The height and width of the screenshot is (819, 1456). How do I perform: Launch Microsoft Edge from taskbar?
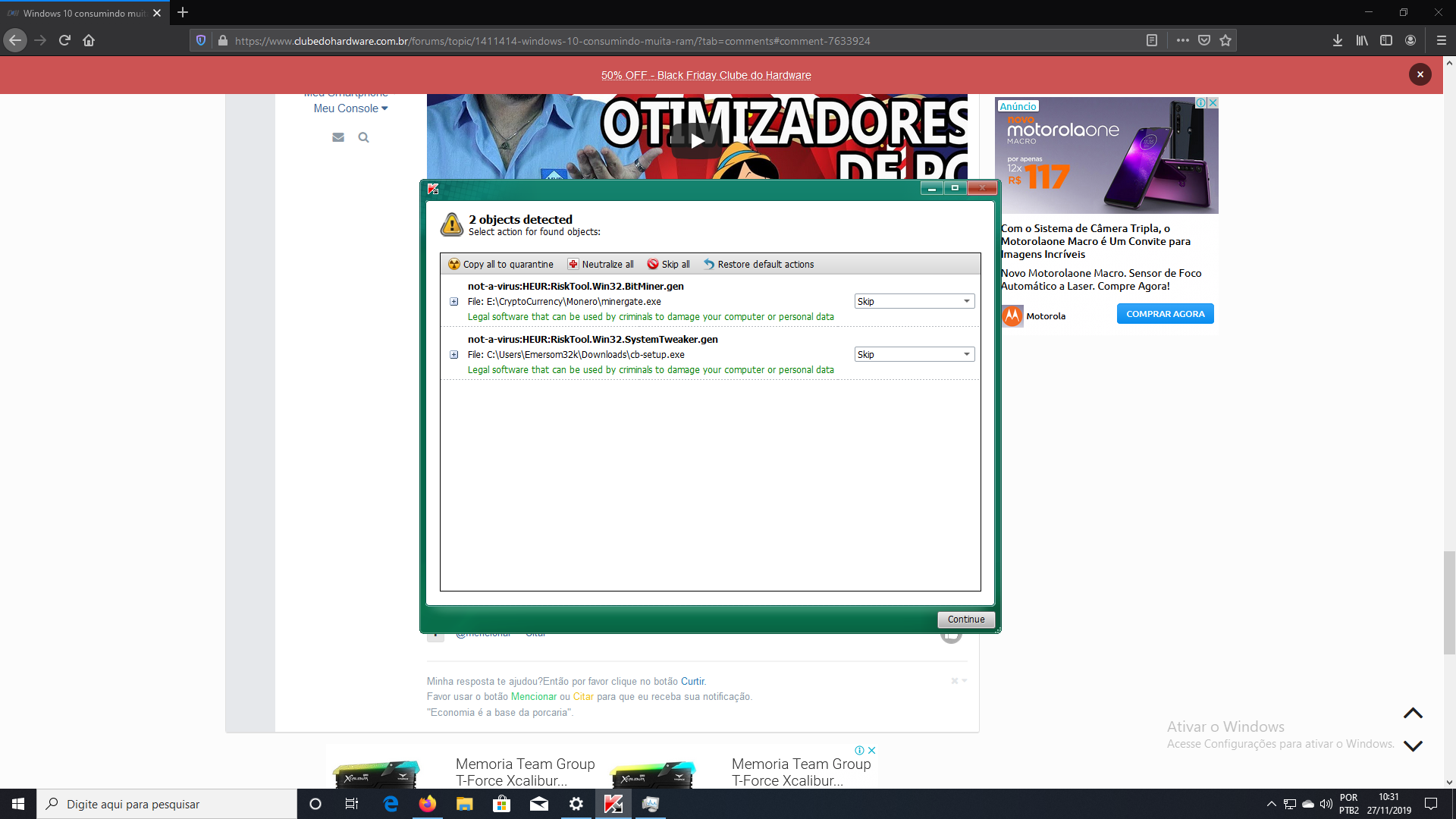(x=391, y=804)
